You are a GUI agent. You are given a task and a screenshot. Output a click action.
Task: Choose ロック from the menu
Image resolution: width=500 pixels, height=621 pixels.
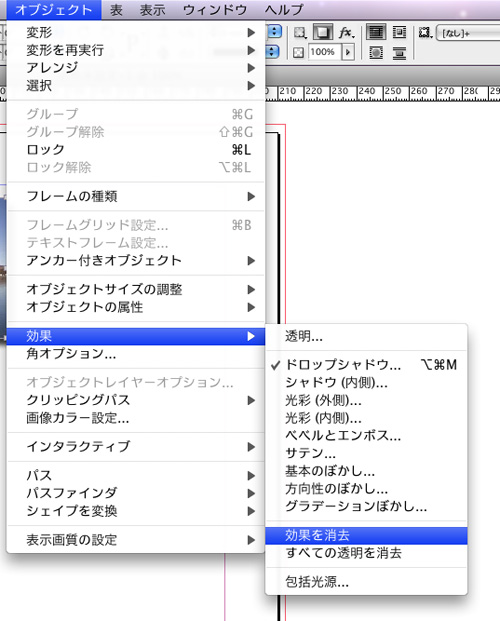pyautogui.click(x=136, y=150)
